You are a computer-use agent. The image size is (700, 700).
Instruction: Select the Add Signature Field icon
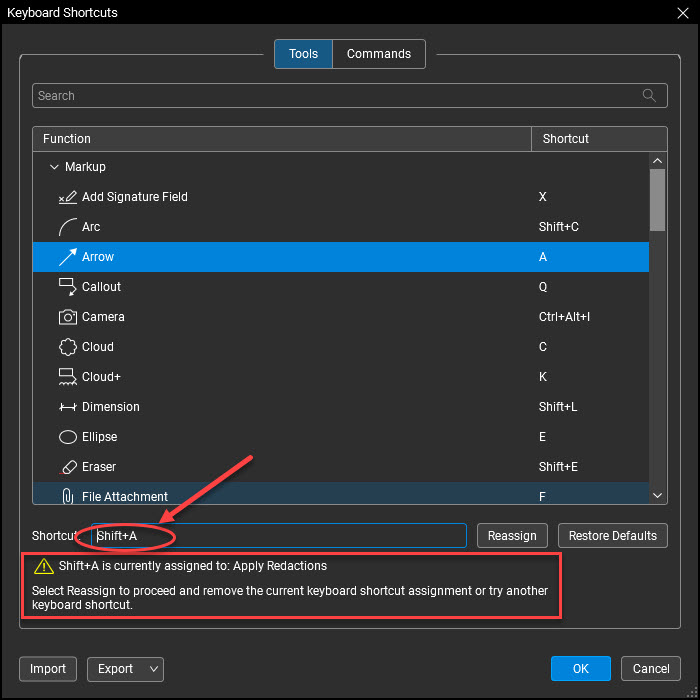pyautogui.click(x=68, y=197)
